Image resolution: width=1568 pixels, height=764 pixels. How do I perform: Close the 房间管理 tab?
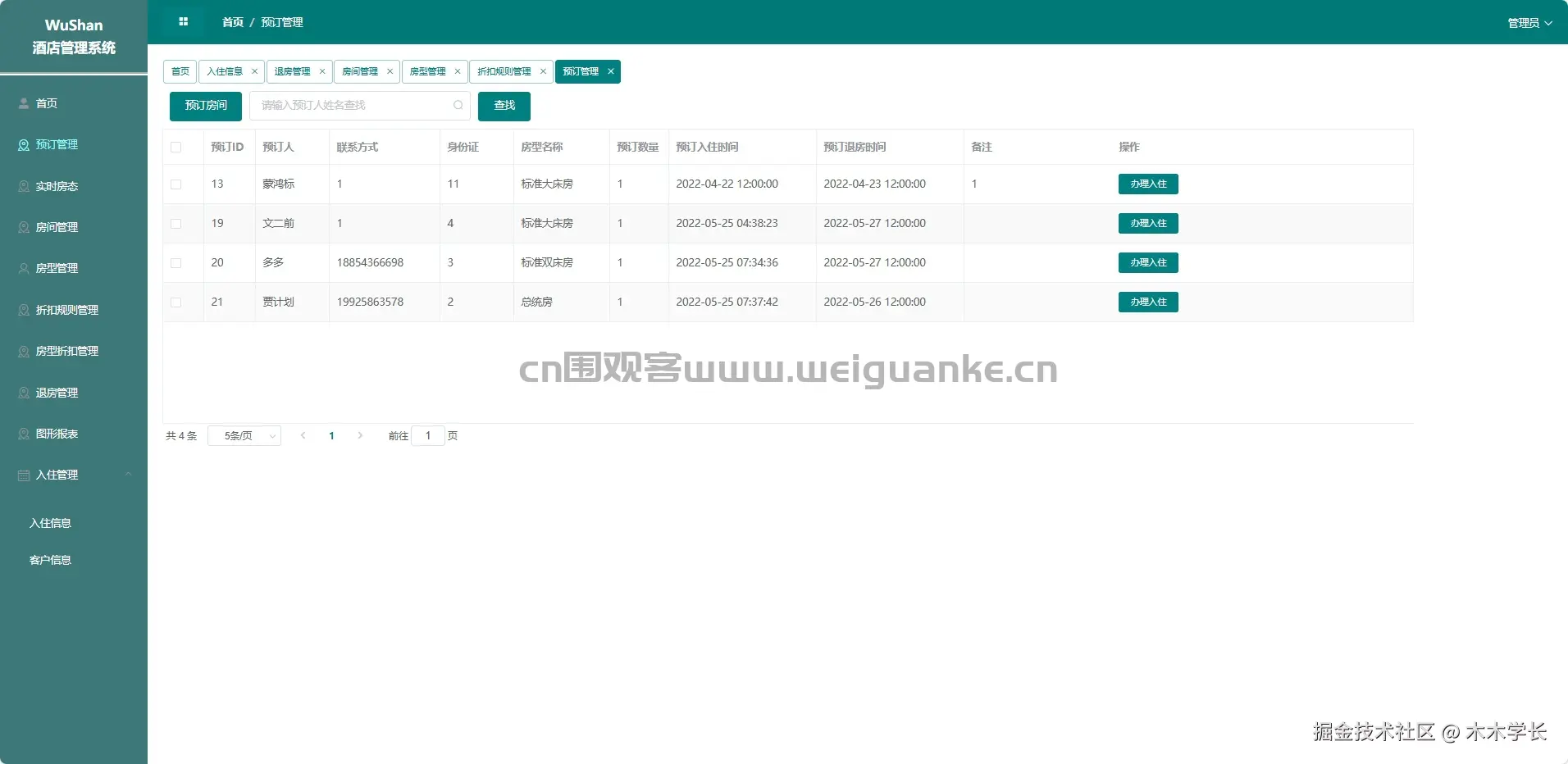390,71
